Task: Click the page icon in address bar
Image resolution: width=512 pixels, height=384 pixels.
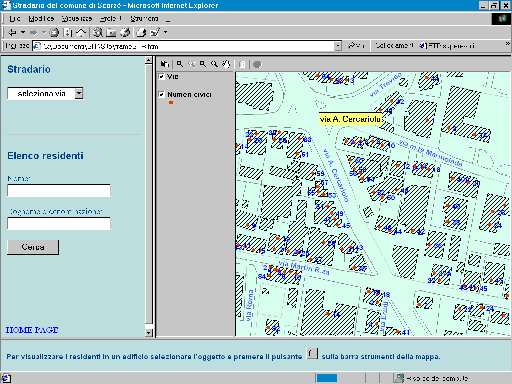Action: pos(37,46)
